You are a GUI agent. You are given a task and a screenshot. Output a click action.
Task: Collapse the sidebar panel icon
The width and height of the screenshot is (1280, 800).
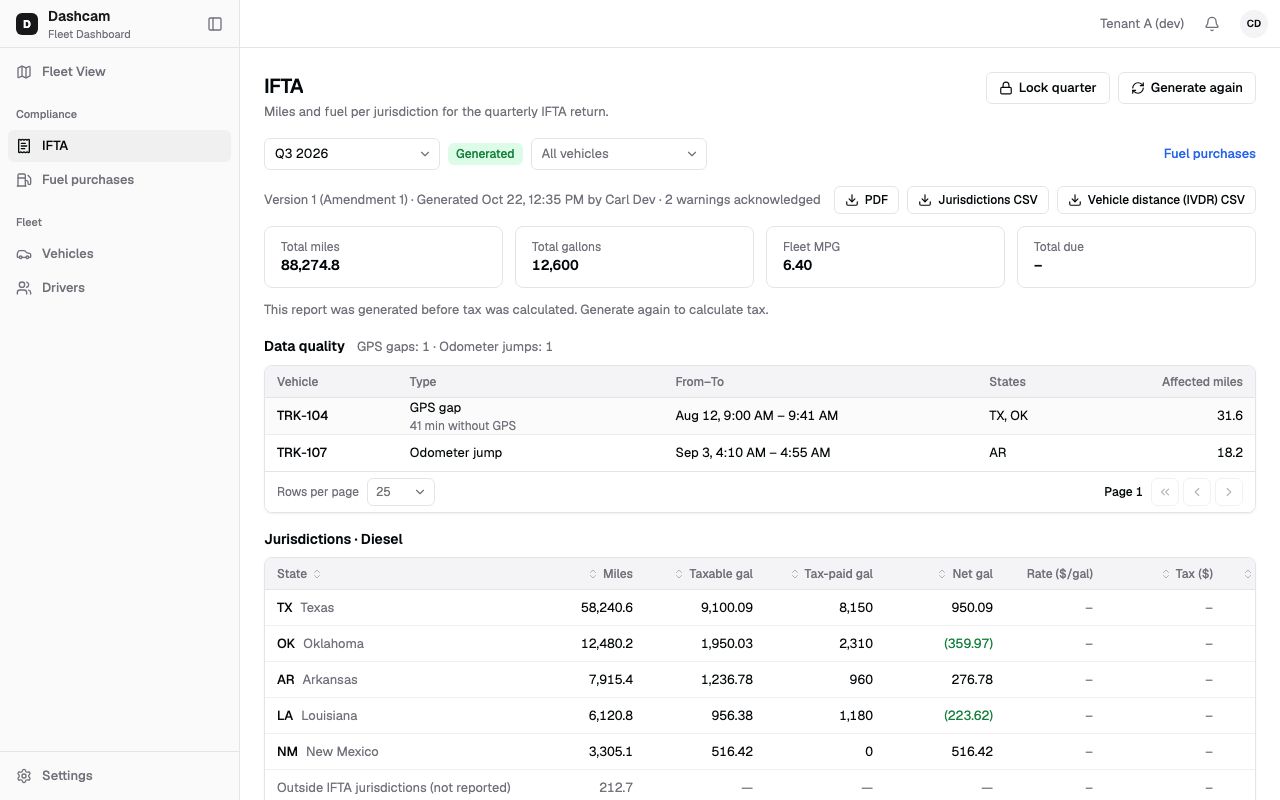click(215, 24)
